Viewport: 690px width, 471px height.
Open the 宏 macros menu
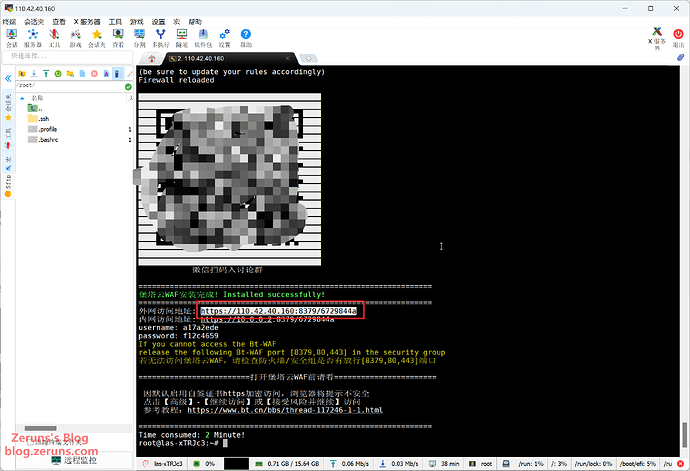tap(176, 22)
